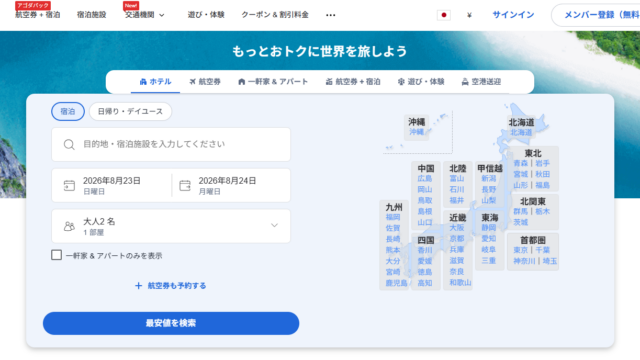Click the magnifier icon in destination field
The image size is (640, 360).
69,144
